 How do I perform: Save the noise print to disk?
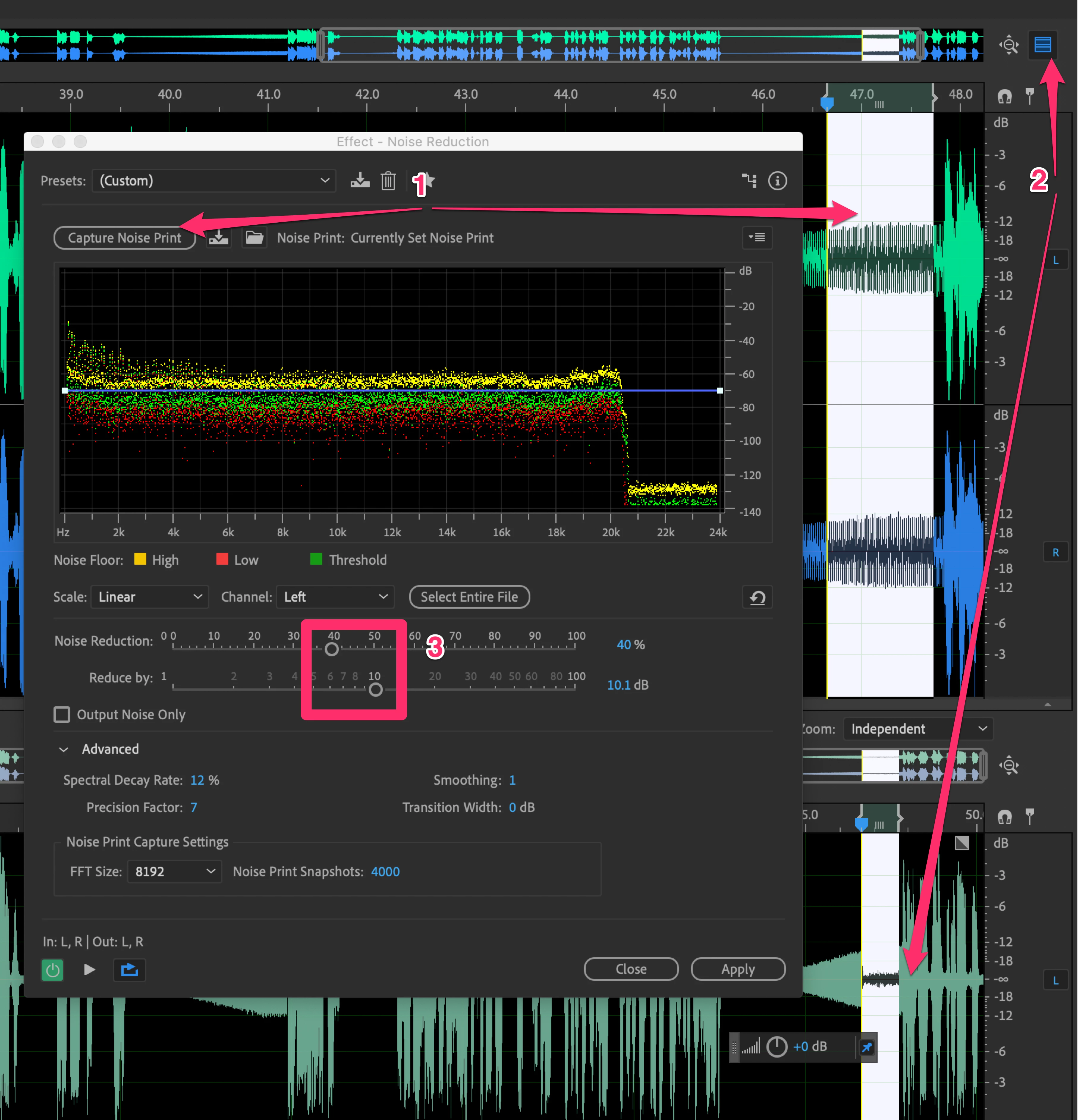tap(218, 238)
